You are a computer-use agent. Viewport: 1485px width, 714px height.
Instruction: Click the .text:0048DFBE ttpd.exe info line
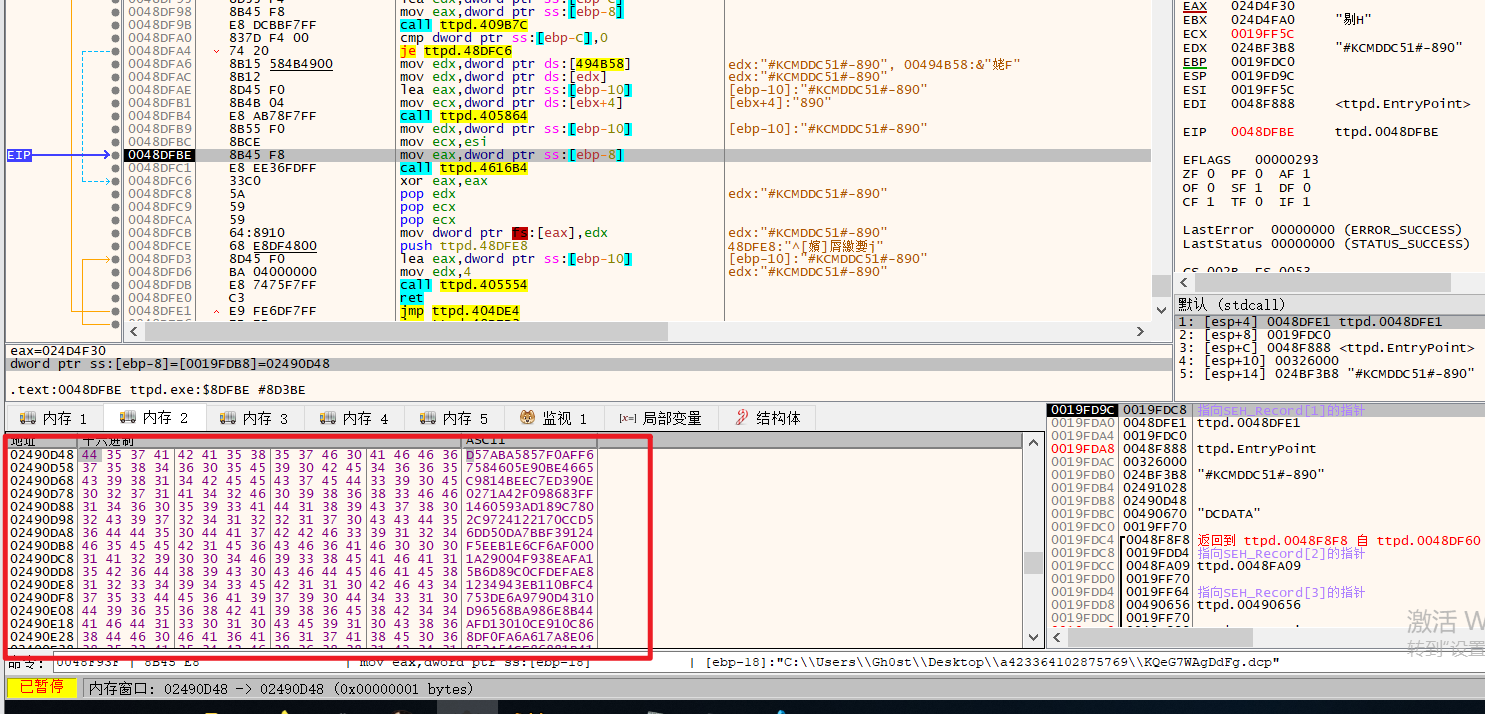[158, 389]
